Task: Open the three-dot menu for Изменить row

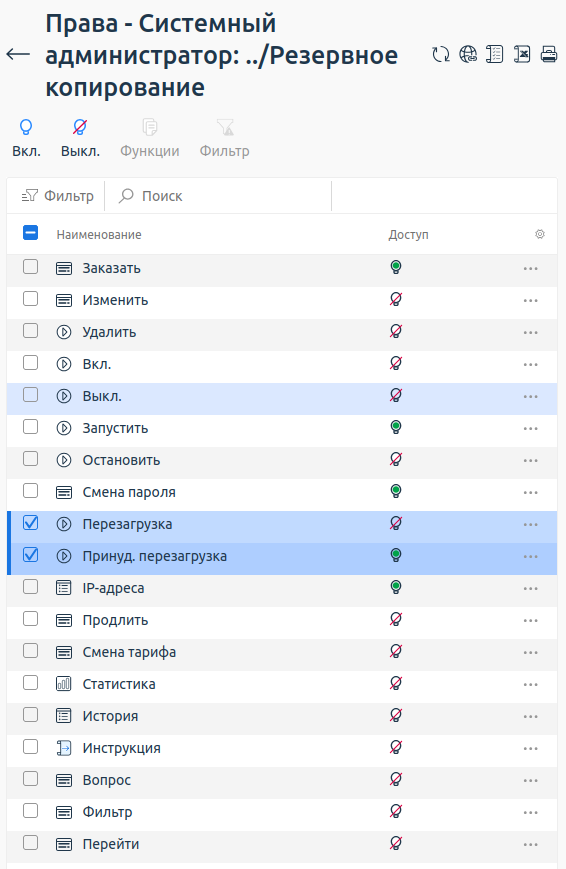Action: coord(531,300)
